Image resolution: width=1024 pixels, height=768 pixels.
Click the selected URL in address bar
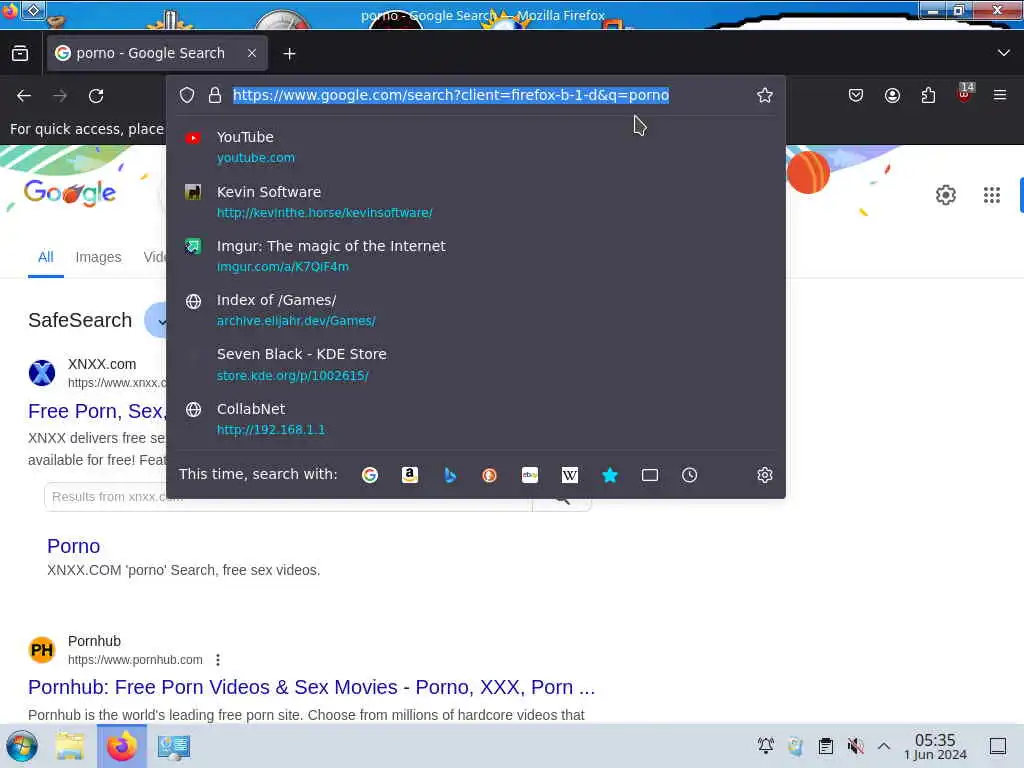tap(451, 95)
